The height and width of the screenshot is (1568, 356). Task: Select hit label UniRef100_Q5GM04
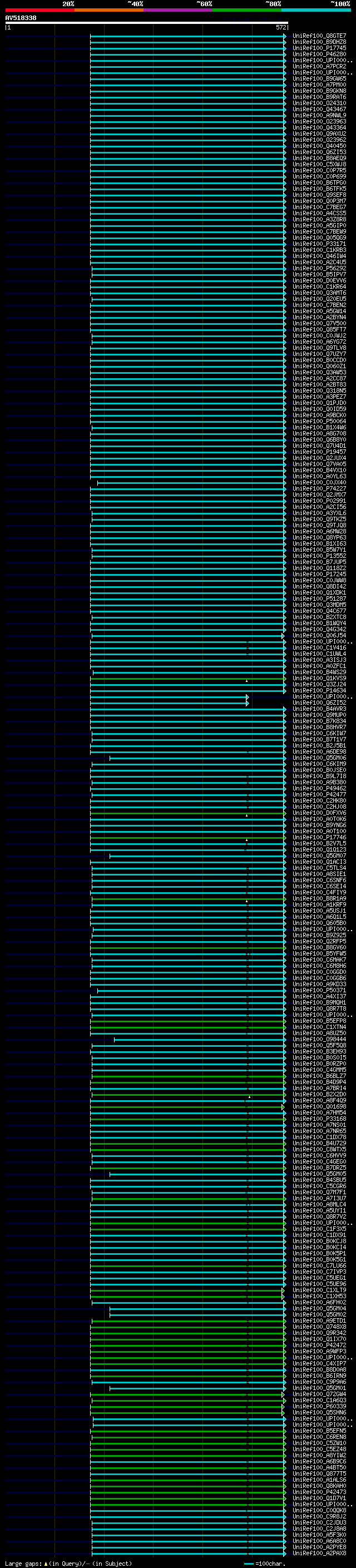point(319,1308)
